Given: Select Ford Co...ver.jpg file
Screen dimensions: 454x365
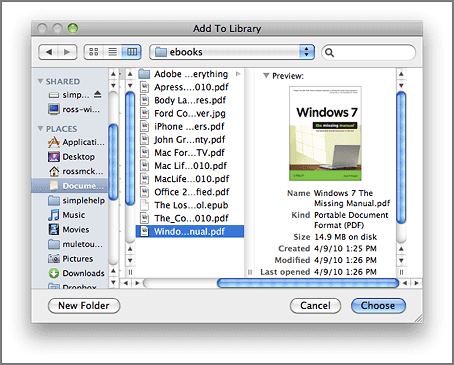Looking at the screenshot, I should pos(190,113).
